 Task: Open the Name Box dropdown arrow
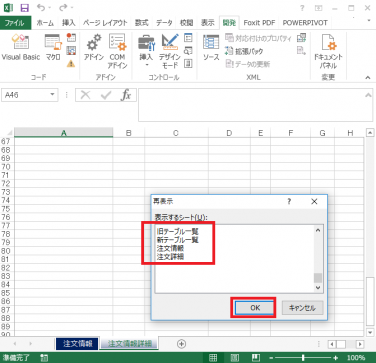pyautogui.click(x=52, y=95)
